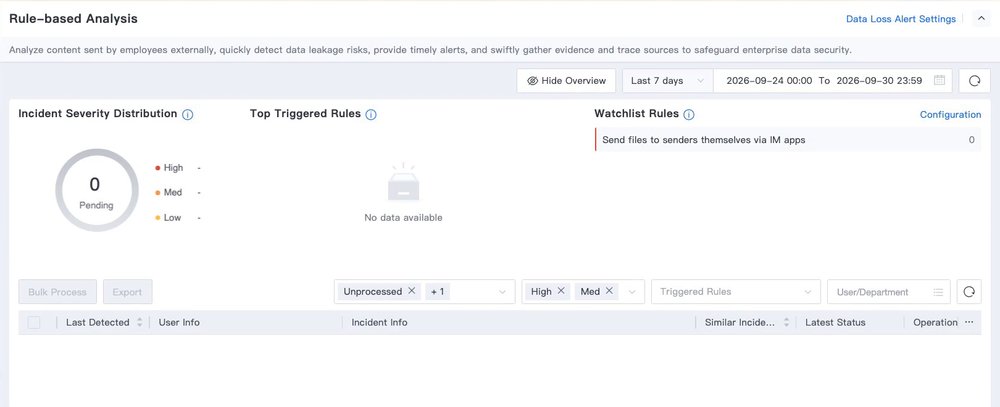Open Data Loss Alert Settings link
This screenshot has width=1000, height=407.
click(901, 19)
